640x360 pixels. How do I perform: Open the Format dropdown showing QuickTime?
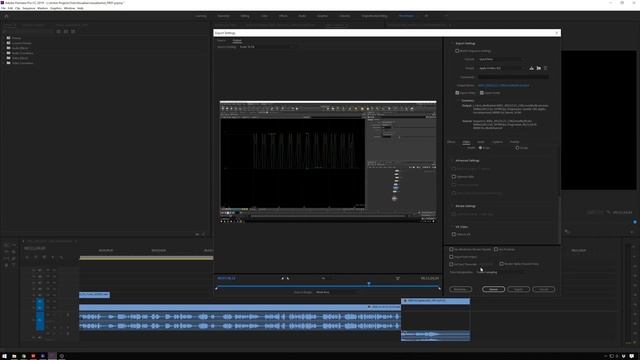point(500,59)
